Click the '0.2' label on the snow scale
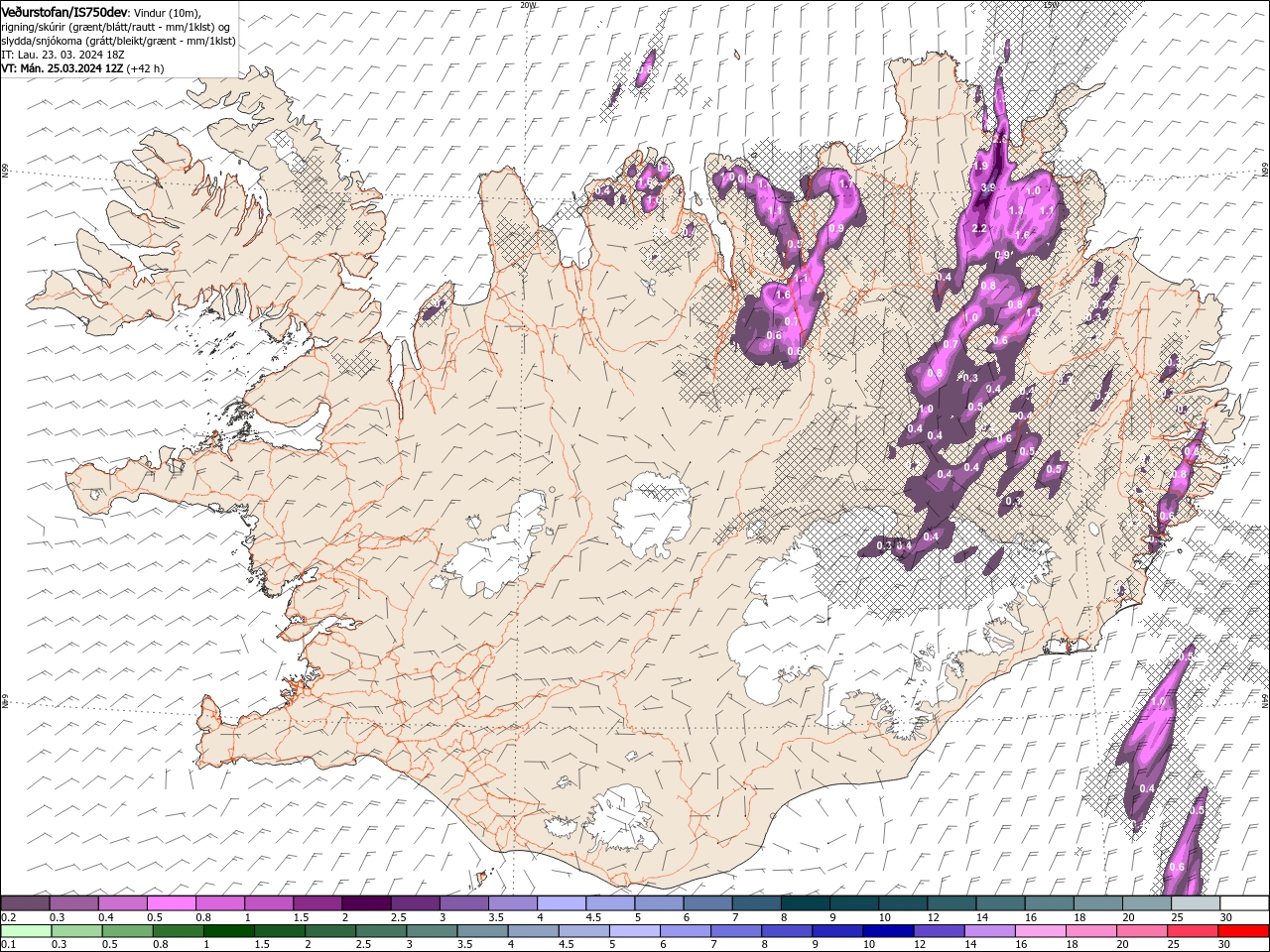 [9, 917]
